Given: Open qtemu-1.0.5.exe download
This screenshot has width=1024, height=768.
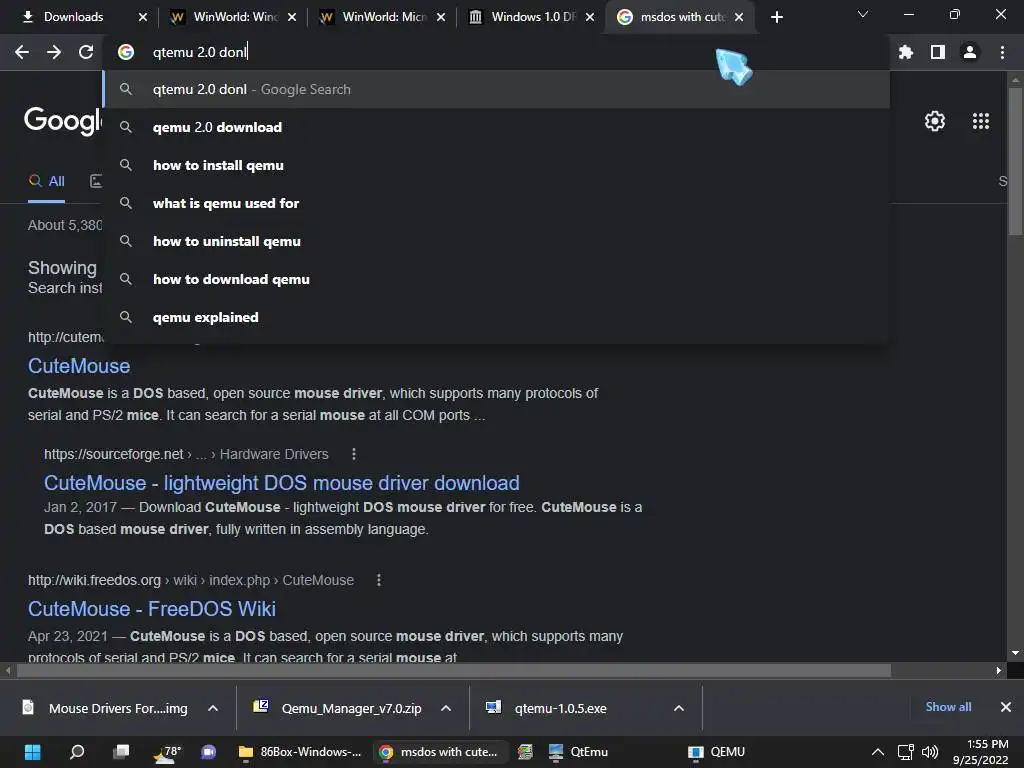Looking at the screenshot, I should (547, 708).
